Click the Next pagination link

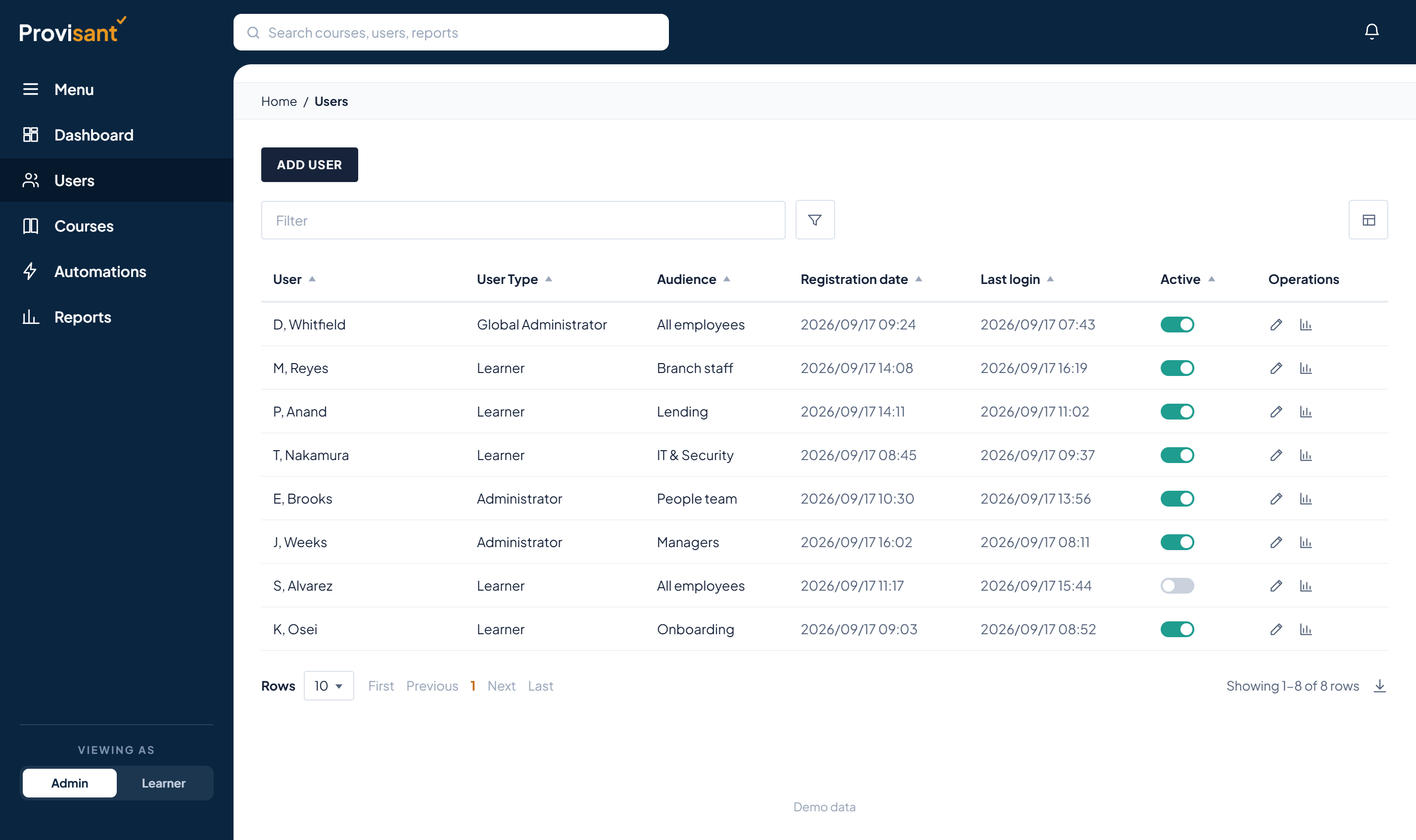pos(501,686)
